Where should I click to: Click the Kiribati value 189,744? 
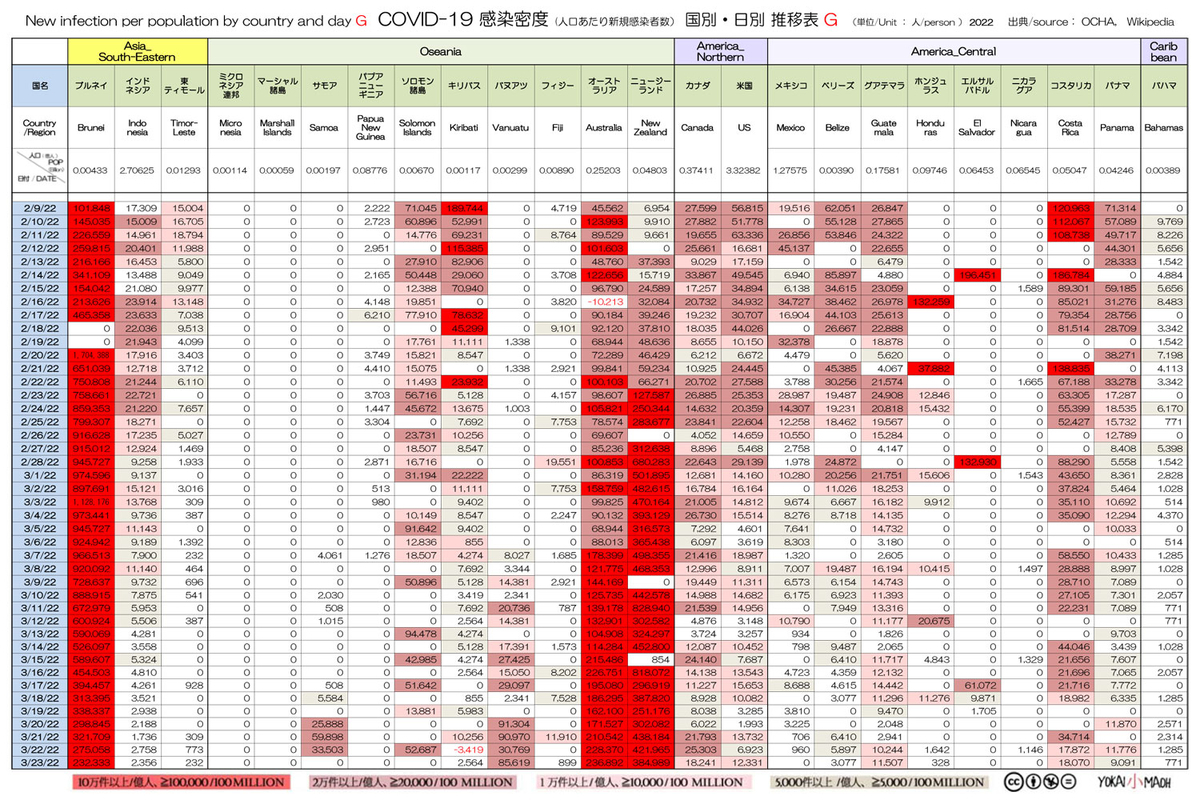point(463,206)
